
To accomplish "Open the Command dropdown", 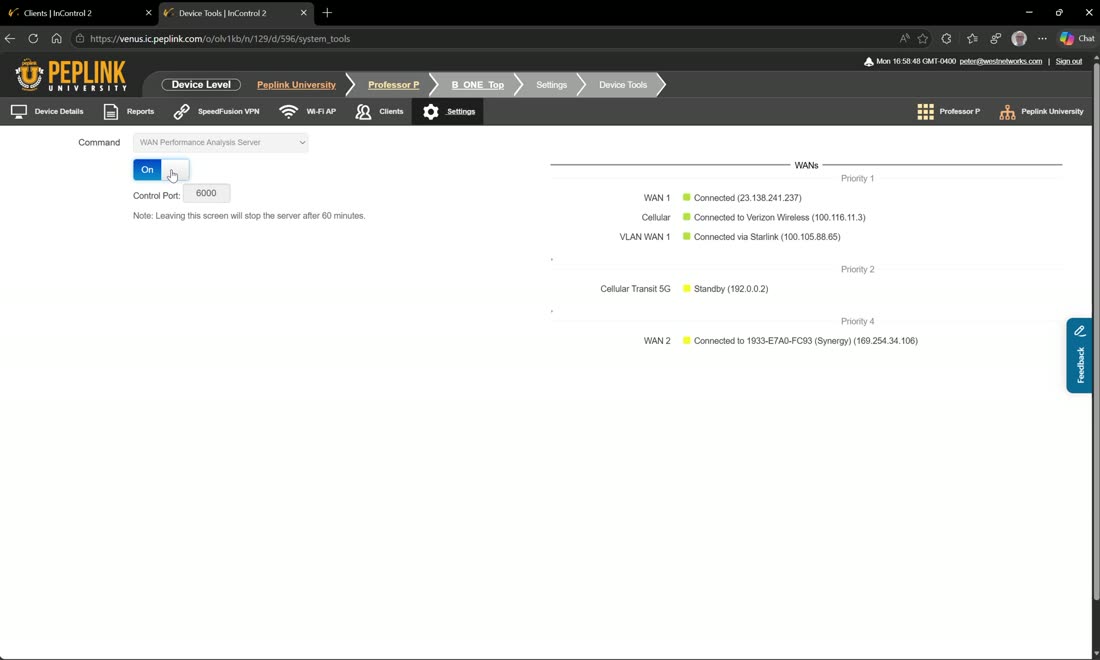I will click(220, 142).
